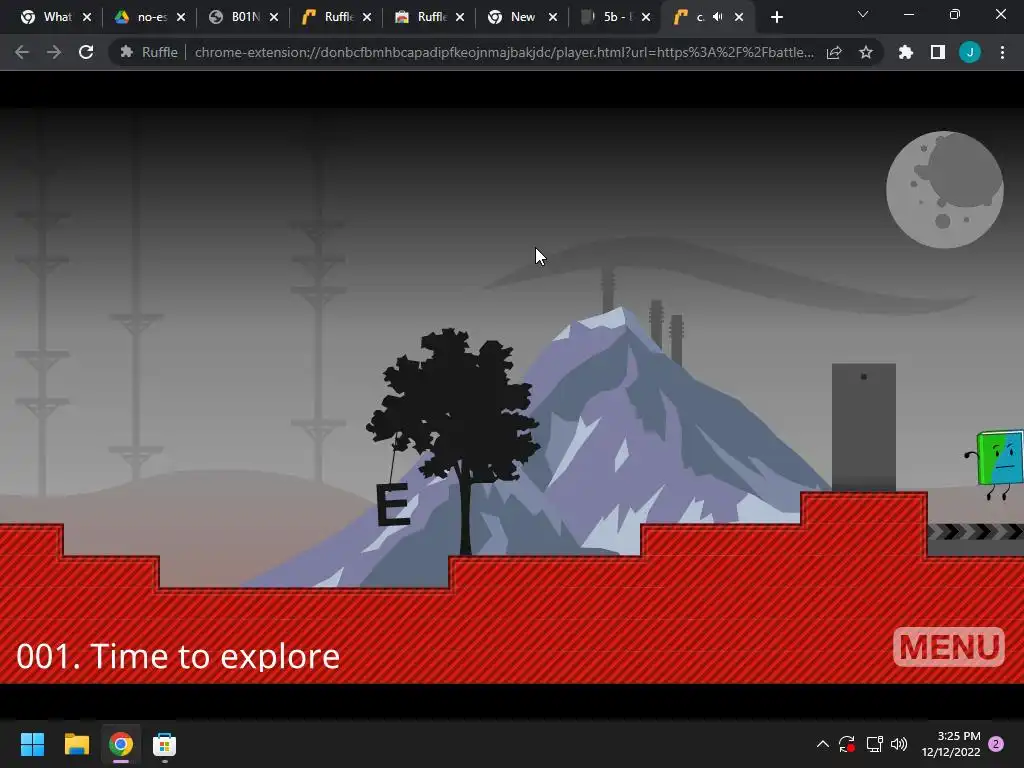The width and height of the screenshot is (1024, 768).
Task: Close the 'no-es' tab
Action: pos(181,18)
